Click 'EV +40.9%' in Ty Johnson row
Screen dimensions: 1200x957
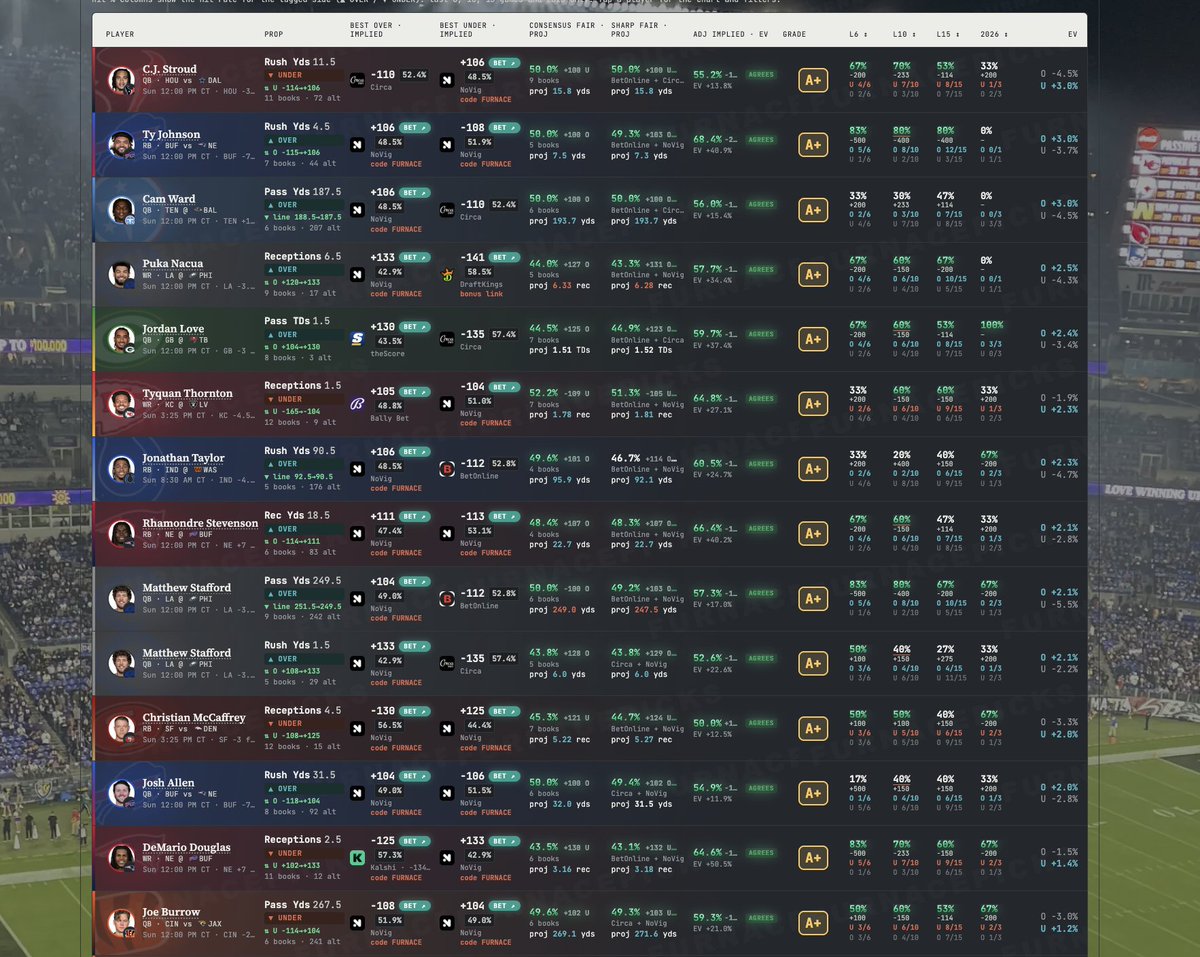point(713,151)
